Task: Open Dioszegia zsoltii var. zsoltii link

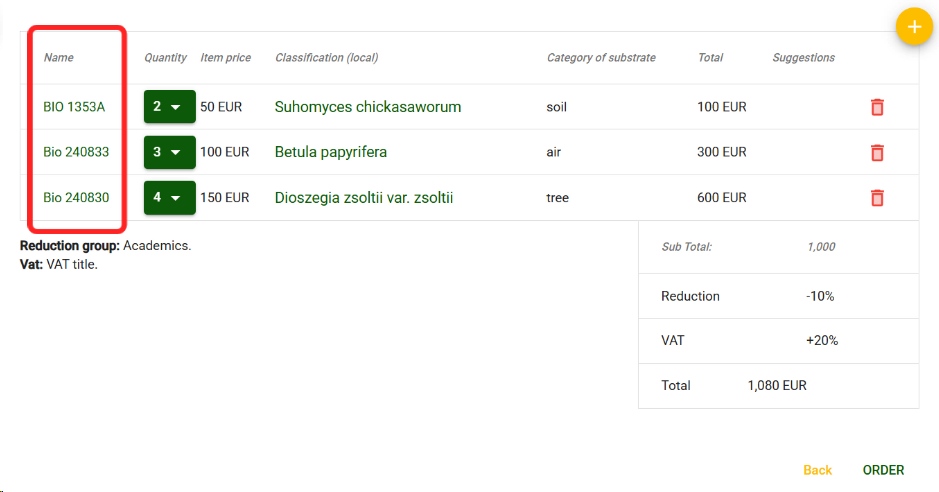Action: click(x=364, y=198)
